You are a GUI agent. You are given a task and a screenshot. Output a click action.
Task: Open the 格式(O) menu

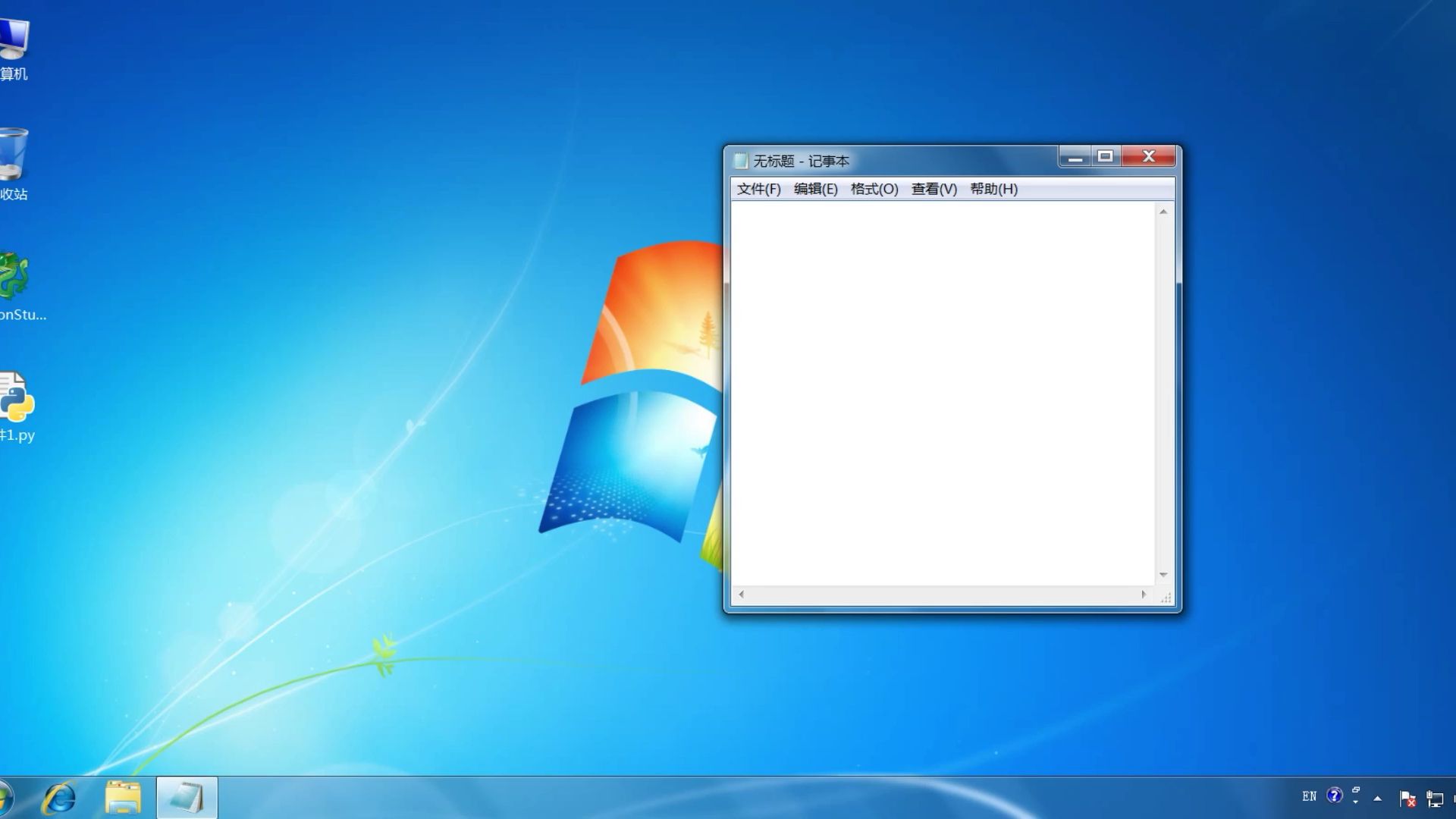pyautogui.click(x=874, y=189)
